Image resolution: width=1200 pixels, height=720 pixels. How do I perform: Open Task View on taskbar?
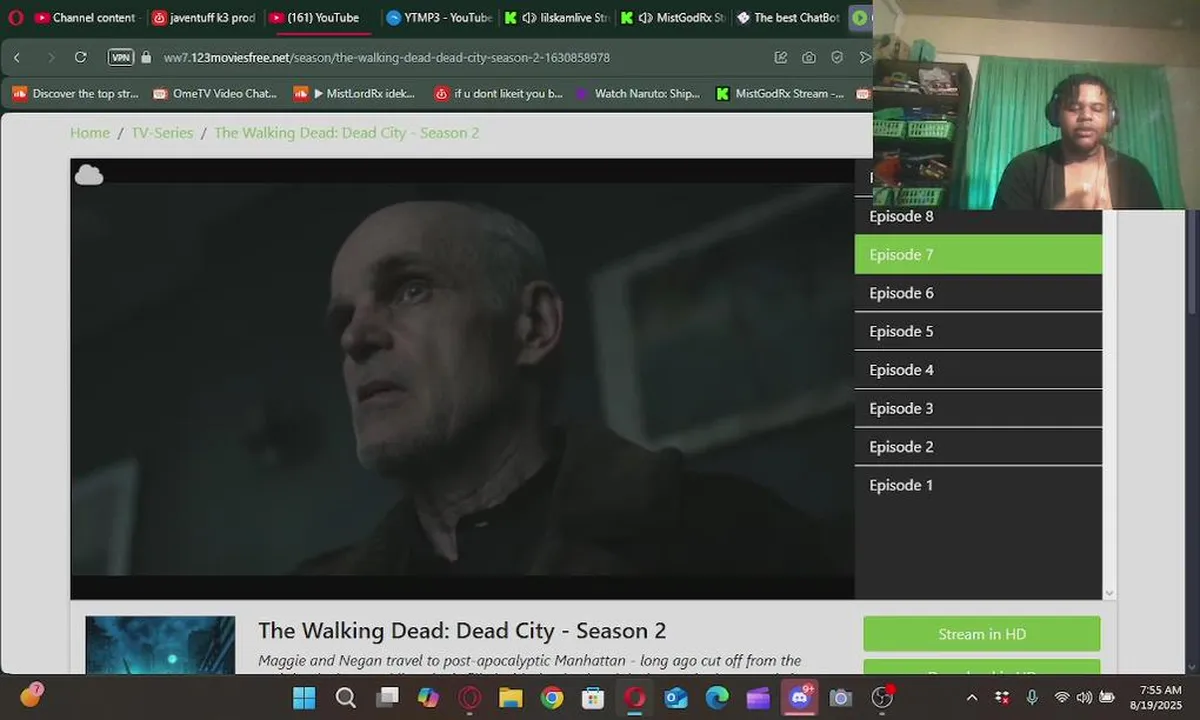click(x=387, y=697)
